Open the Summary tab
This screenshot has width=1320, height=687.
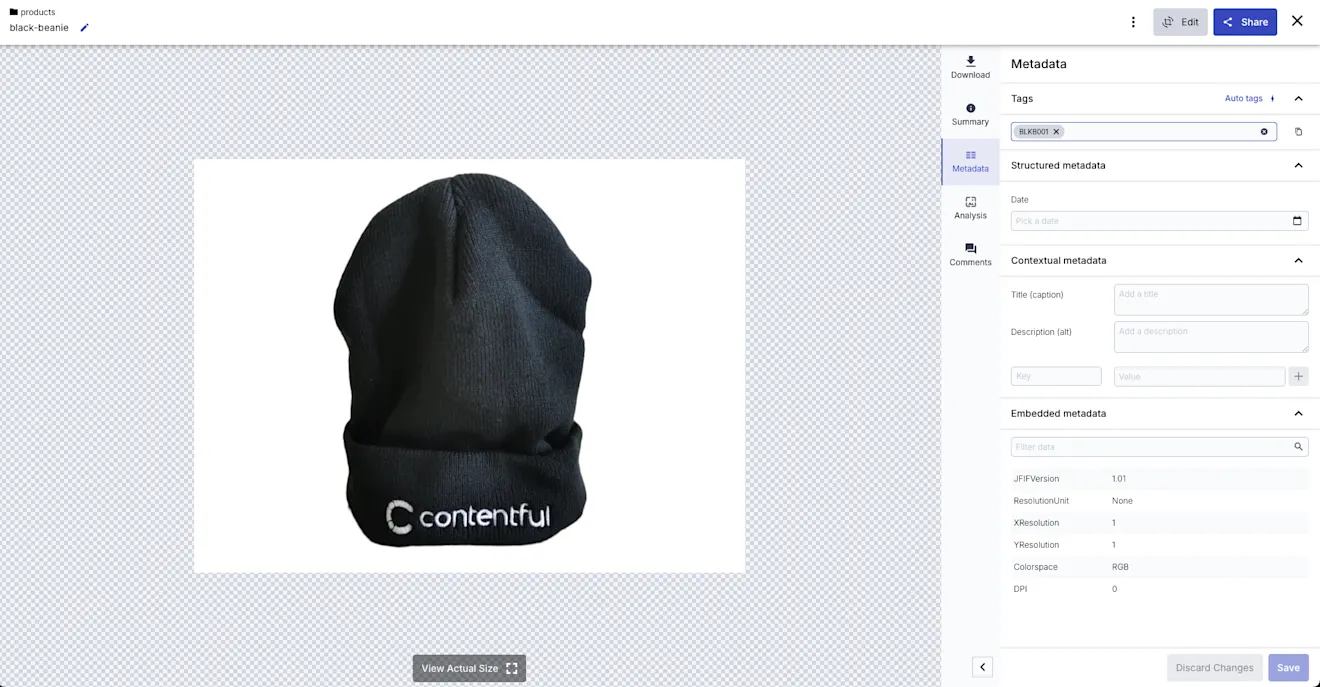click(970, 115)
